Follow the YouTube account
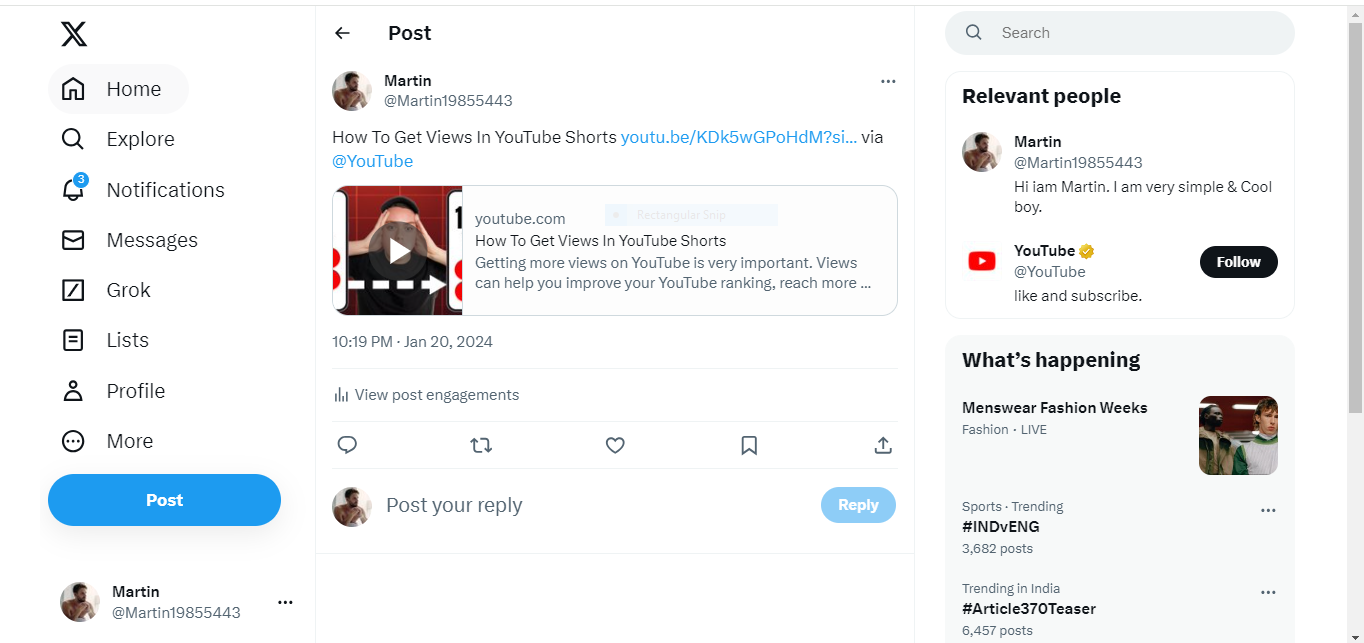Screen dimensions: 1364x643 tap(1238, 262)
